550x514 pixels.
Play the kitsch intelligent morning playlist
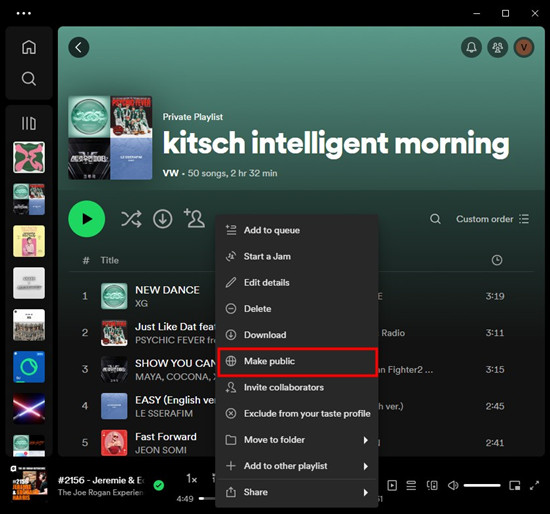click(87, 219)
